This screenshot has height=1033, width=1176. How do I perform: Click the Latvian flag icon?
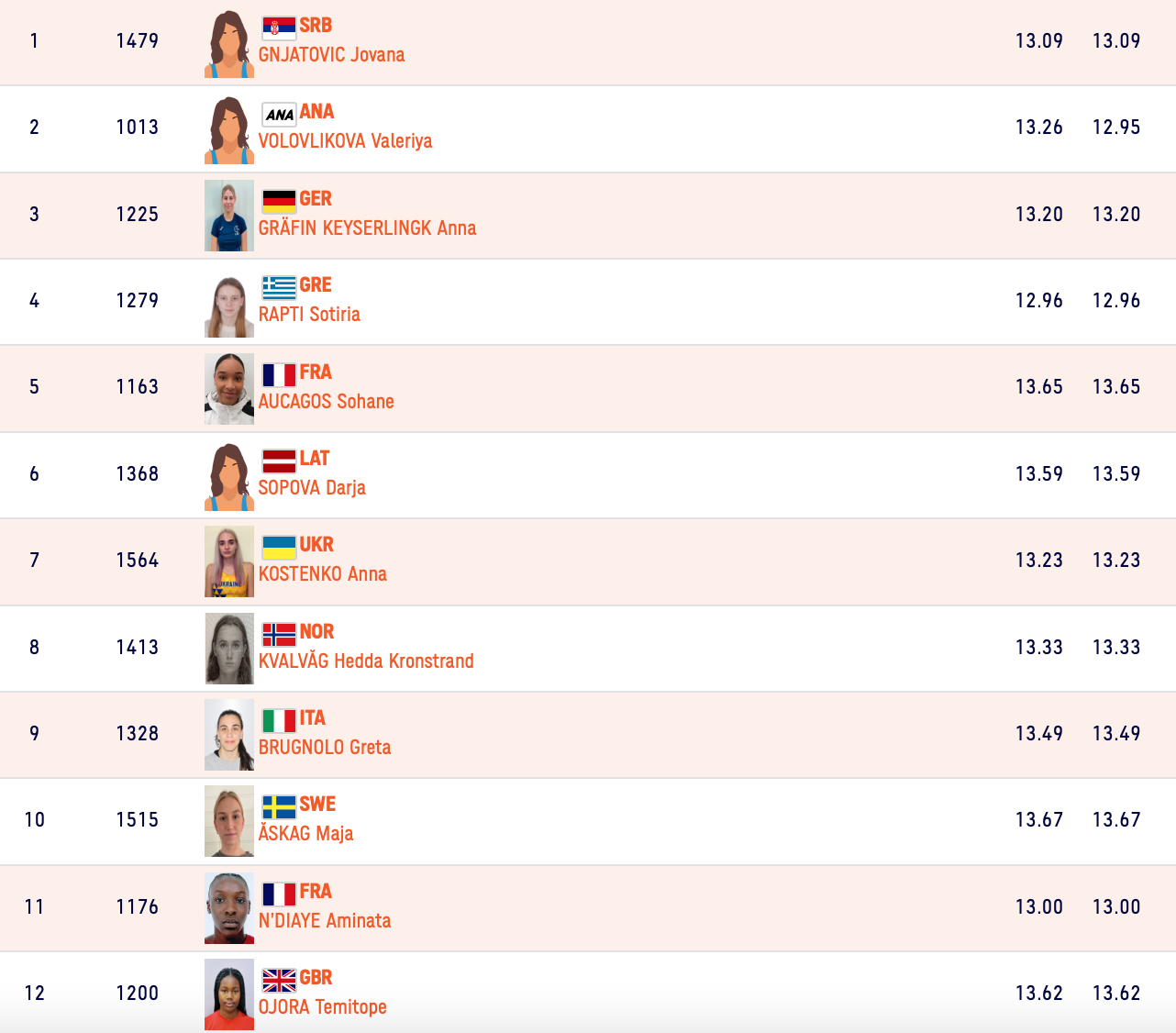279,461
